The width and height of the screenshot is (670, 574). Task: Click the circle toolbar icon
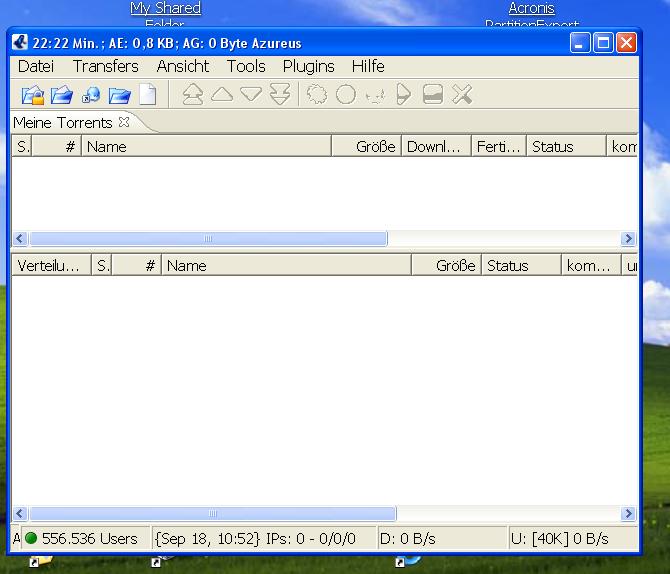346,94
